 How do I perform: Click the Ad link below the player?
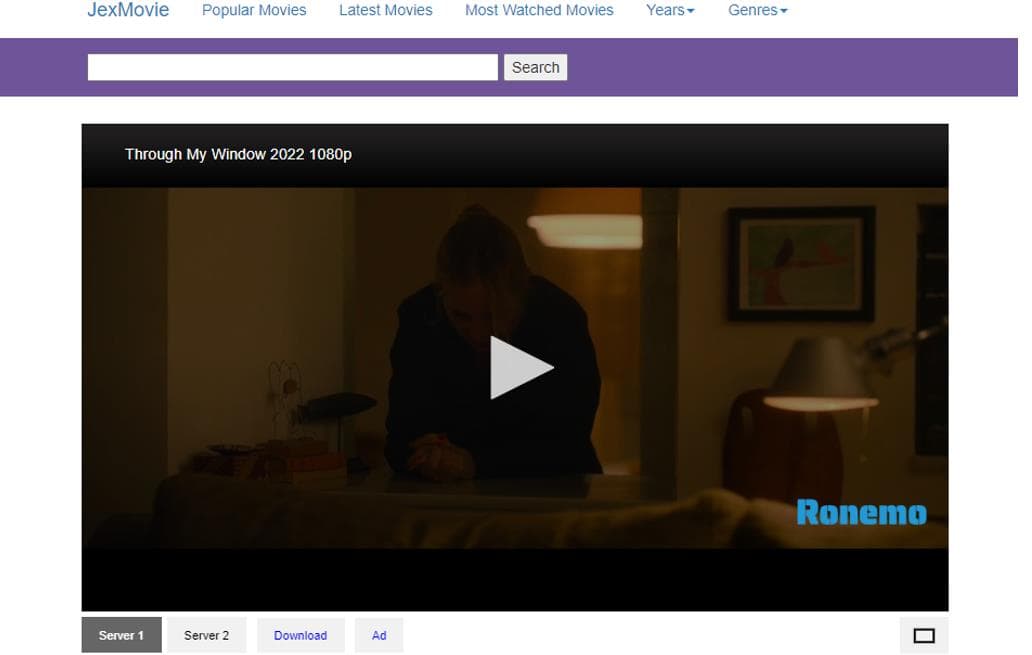[379, 635]
